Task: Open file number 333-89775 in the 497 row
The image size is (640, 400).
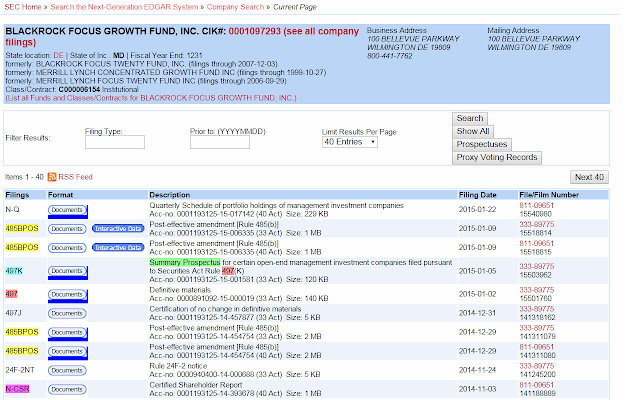Action: (536, 290)
